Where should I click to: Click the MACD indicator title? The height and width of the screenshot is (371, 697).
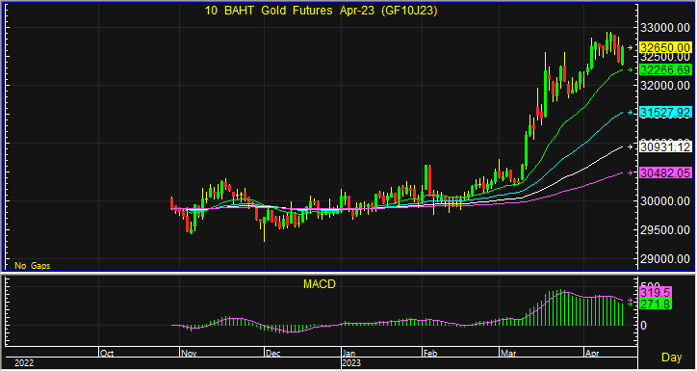click(x=319, y=284)
